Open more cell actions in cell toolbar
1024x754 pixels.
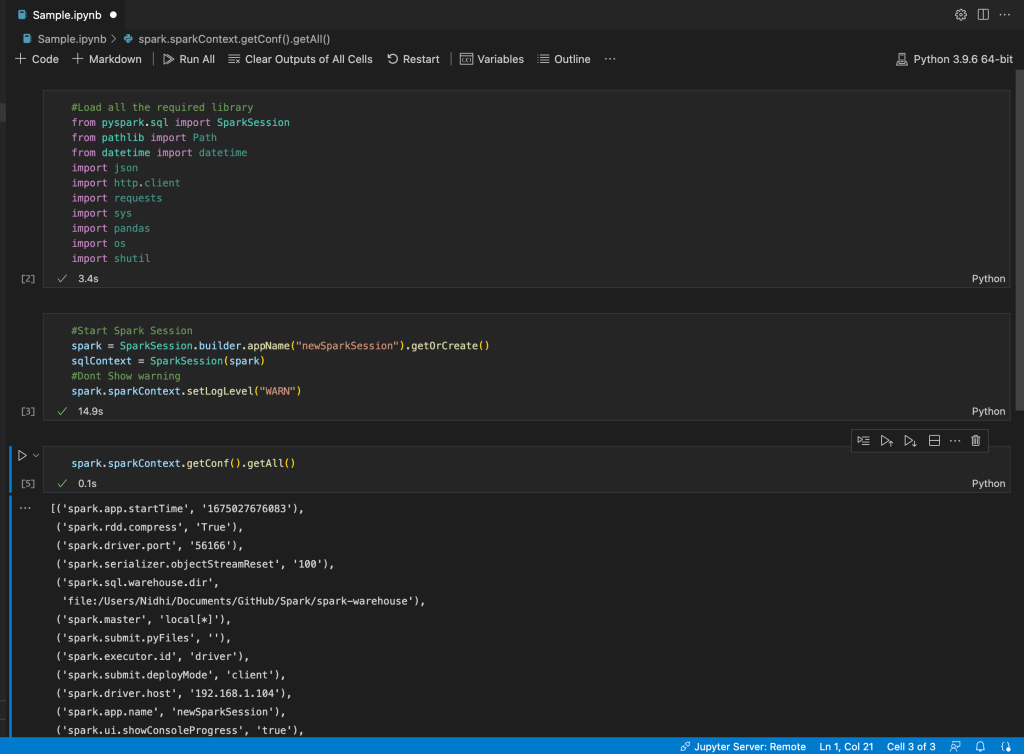(955, 441)
